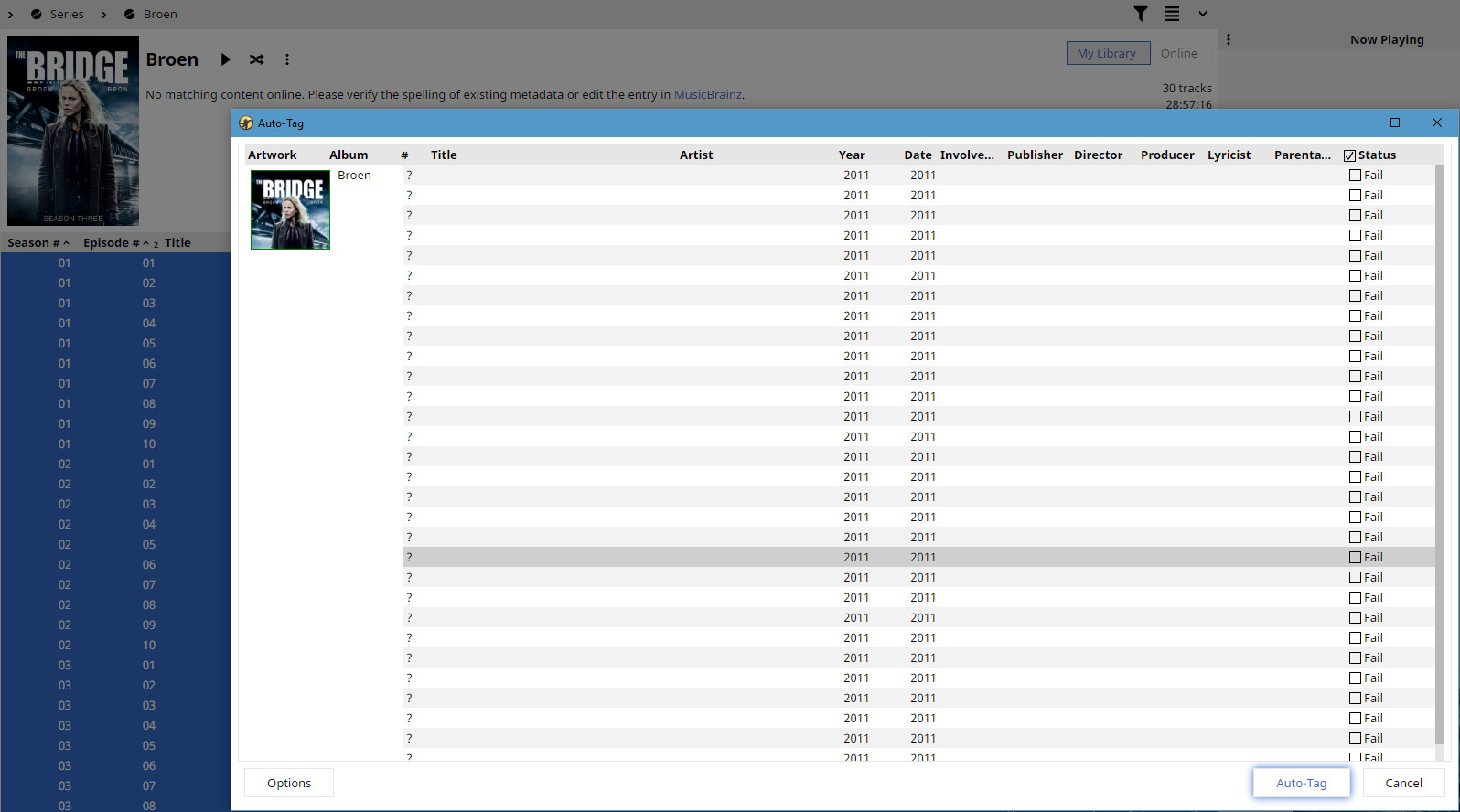The image size is (1460, 812).
Task: Click the Auto-Tag list vertical scrollbar
Action: coord(1440,457)
